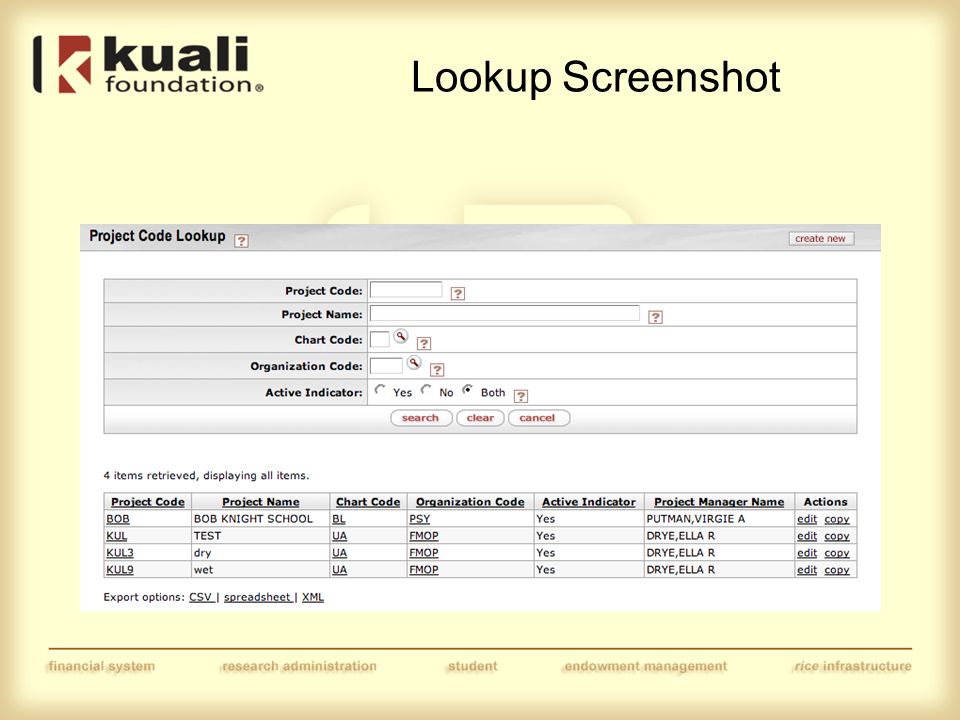Open project code KUL link
The height and width of the screenshot is (720, 960).
tap(116, 536)
